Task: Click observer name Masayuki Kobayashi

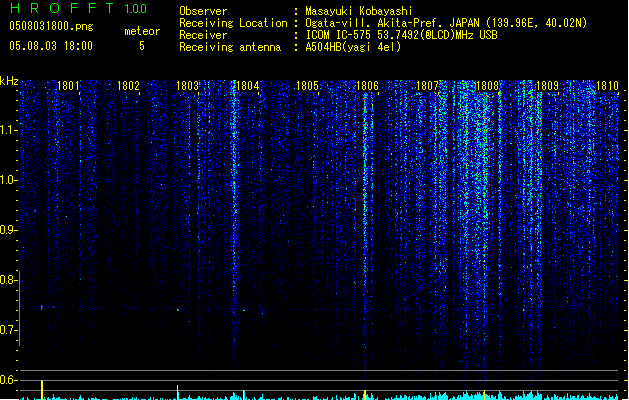Action: (x=358, y=11)
